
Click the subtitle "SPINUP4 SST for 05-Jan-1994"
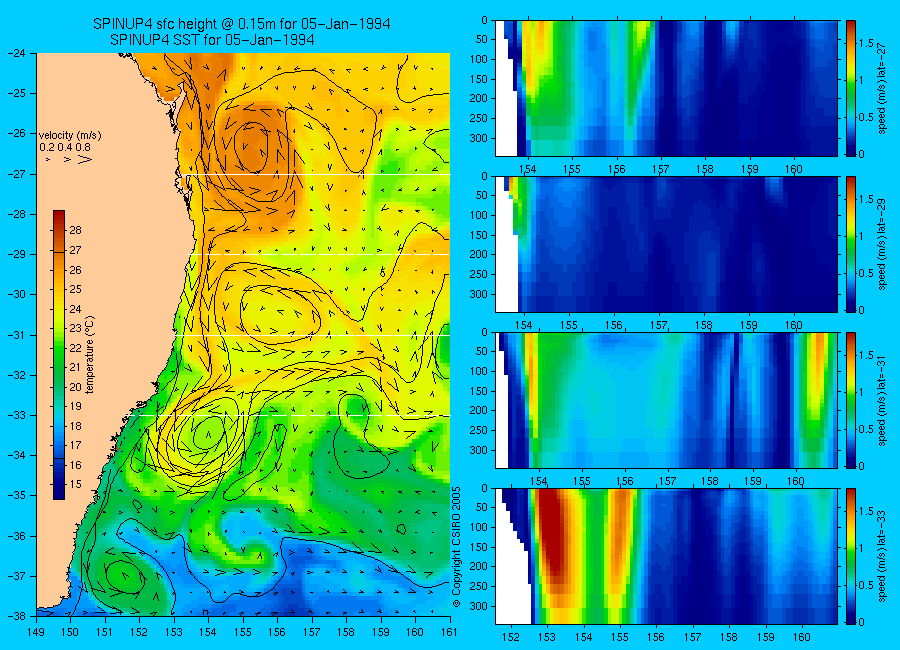click(212, 40)
